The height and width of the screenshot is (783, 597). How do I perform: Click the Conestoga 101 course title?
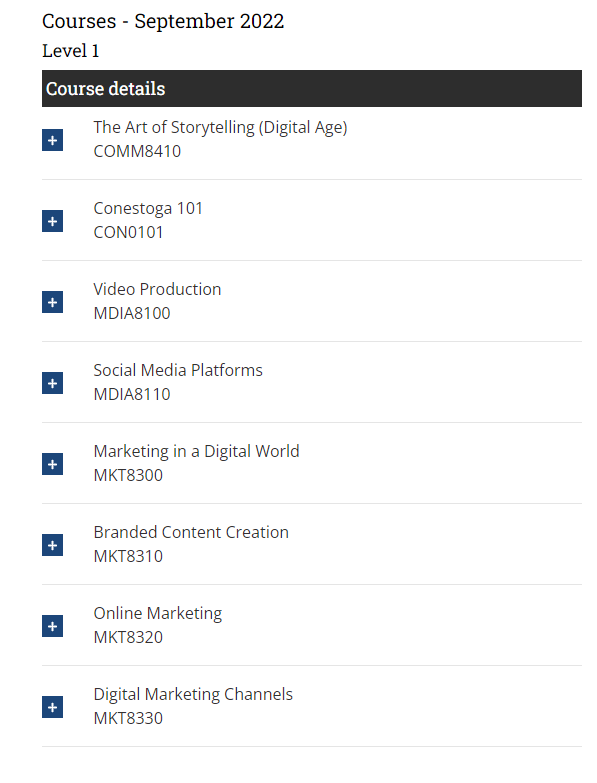tap(148, 208)
